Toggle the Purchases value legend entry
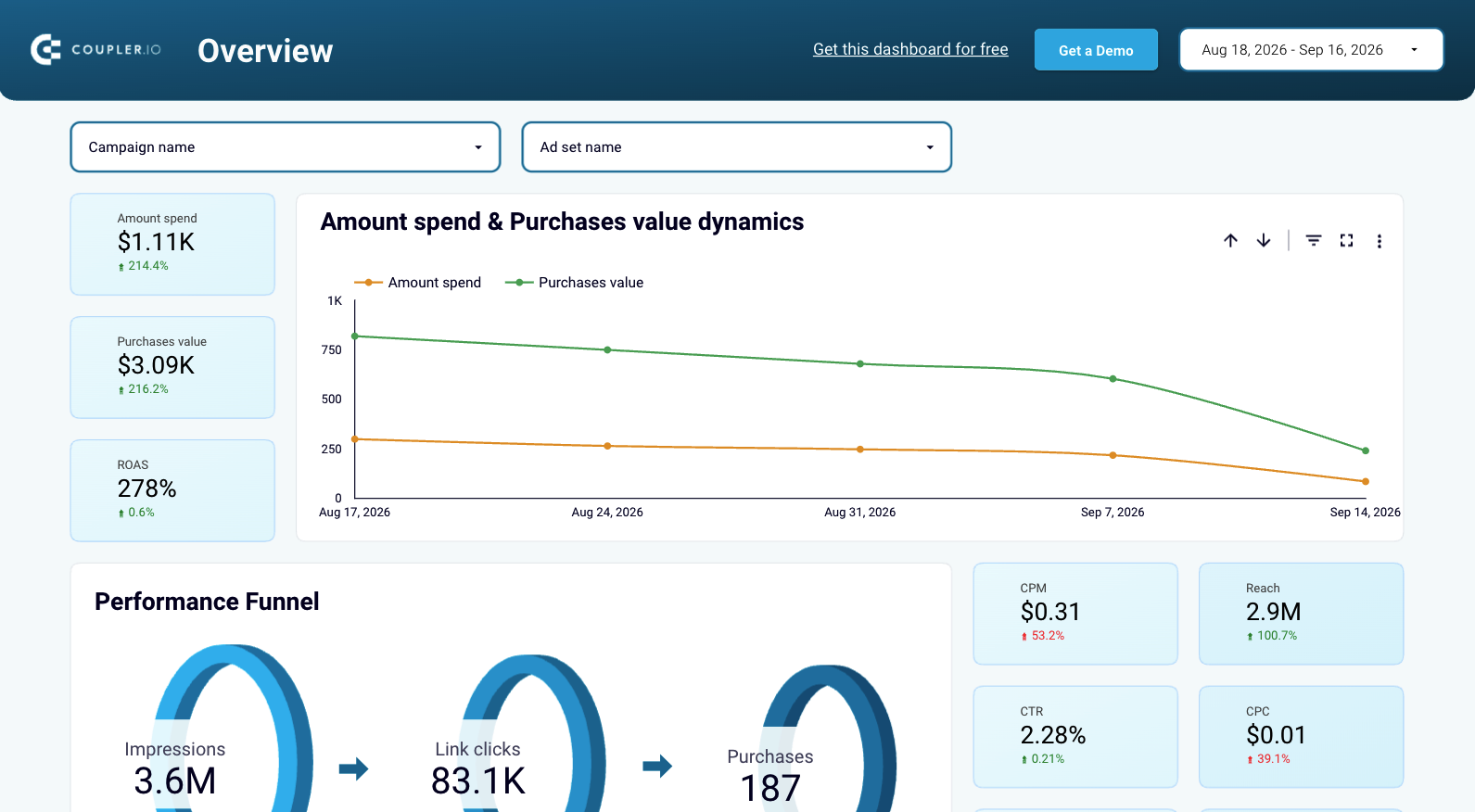This screenshot has width=1475, height=812. (574, 283)
